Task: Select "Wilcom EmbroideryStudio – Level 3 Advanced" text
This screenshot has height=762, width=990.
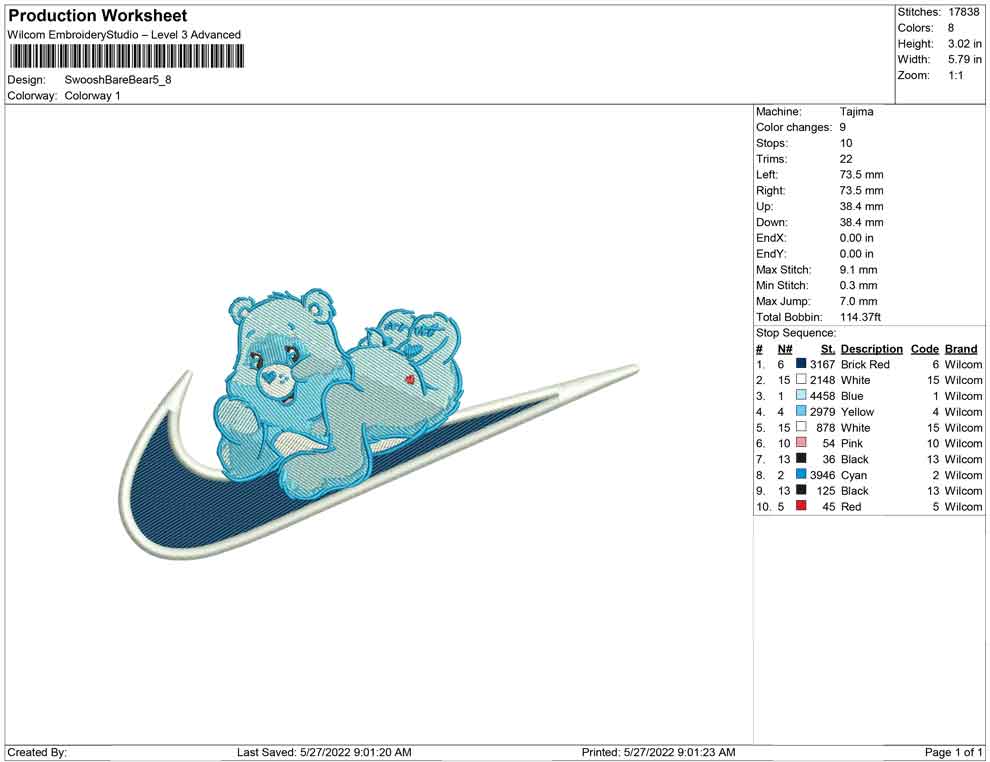Action: point(124,35)
